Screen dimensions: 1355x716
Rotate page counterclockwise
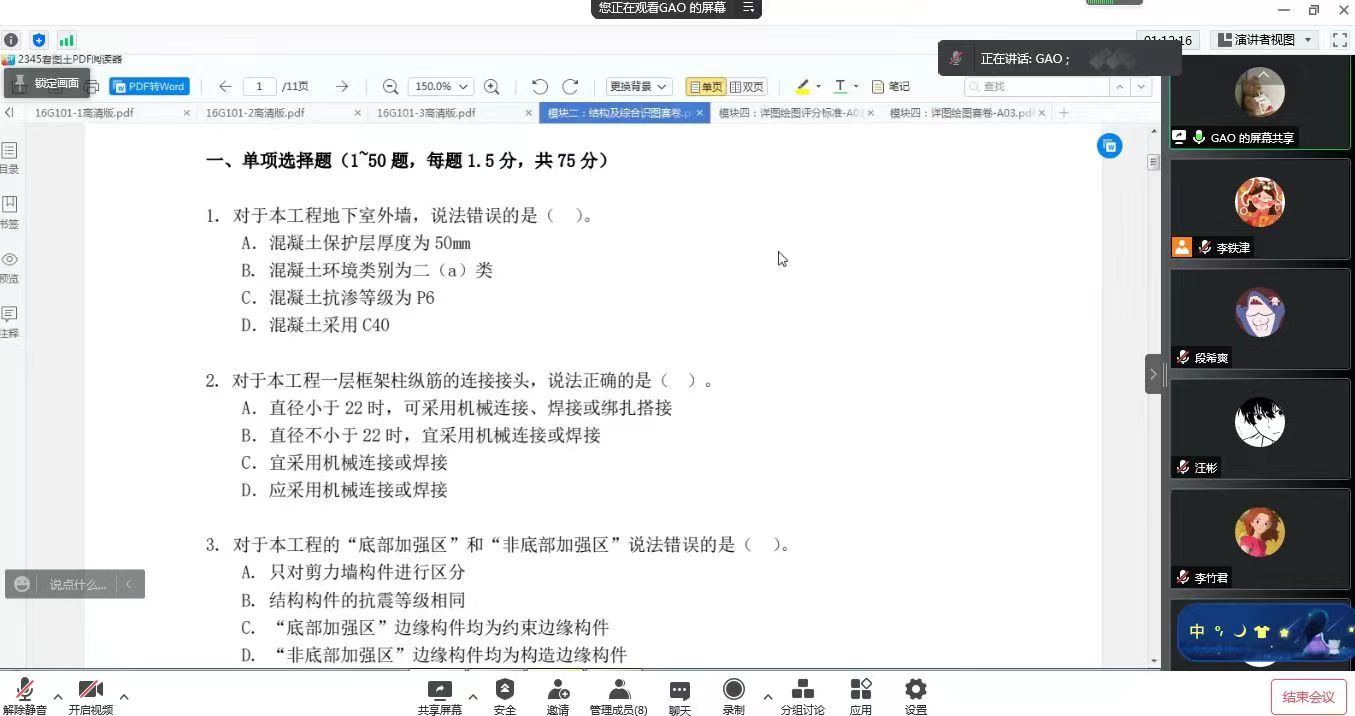(x=539, y=87)
